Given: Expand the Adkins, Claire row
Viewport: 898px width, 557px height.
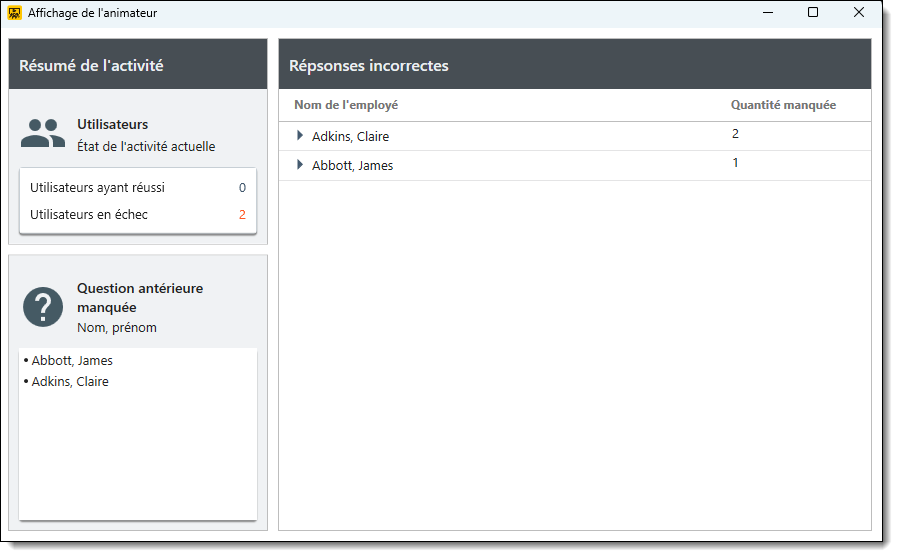Looking at the screenshot, I should pyautogui.click(x=299, y=136).
